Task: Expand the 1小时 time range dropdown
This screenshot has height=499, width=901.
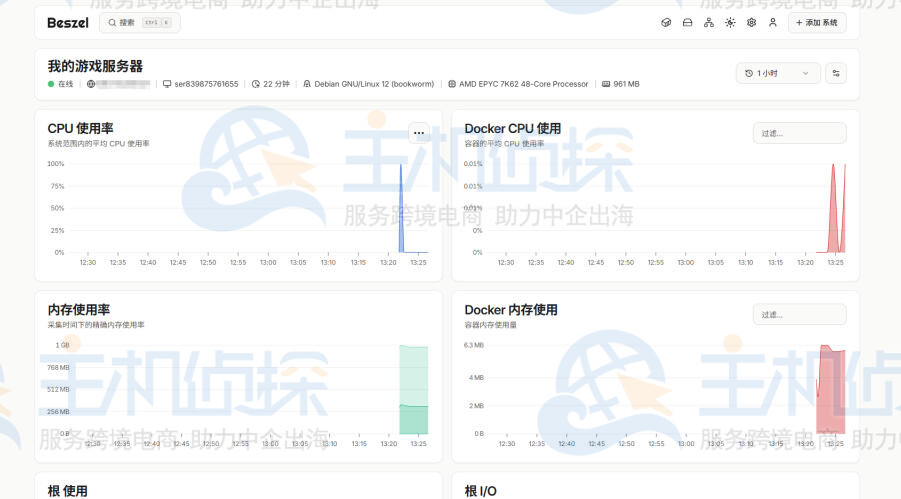Action: (x=777, y=73)
